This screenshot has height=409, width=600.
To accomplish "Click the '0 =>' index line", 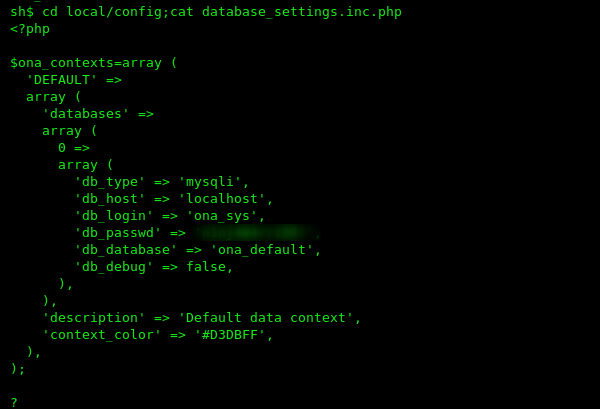I will (x=74, y=148).
